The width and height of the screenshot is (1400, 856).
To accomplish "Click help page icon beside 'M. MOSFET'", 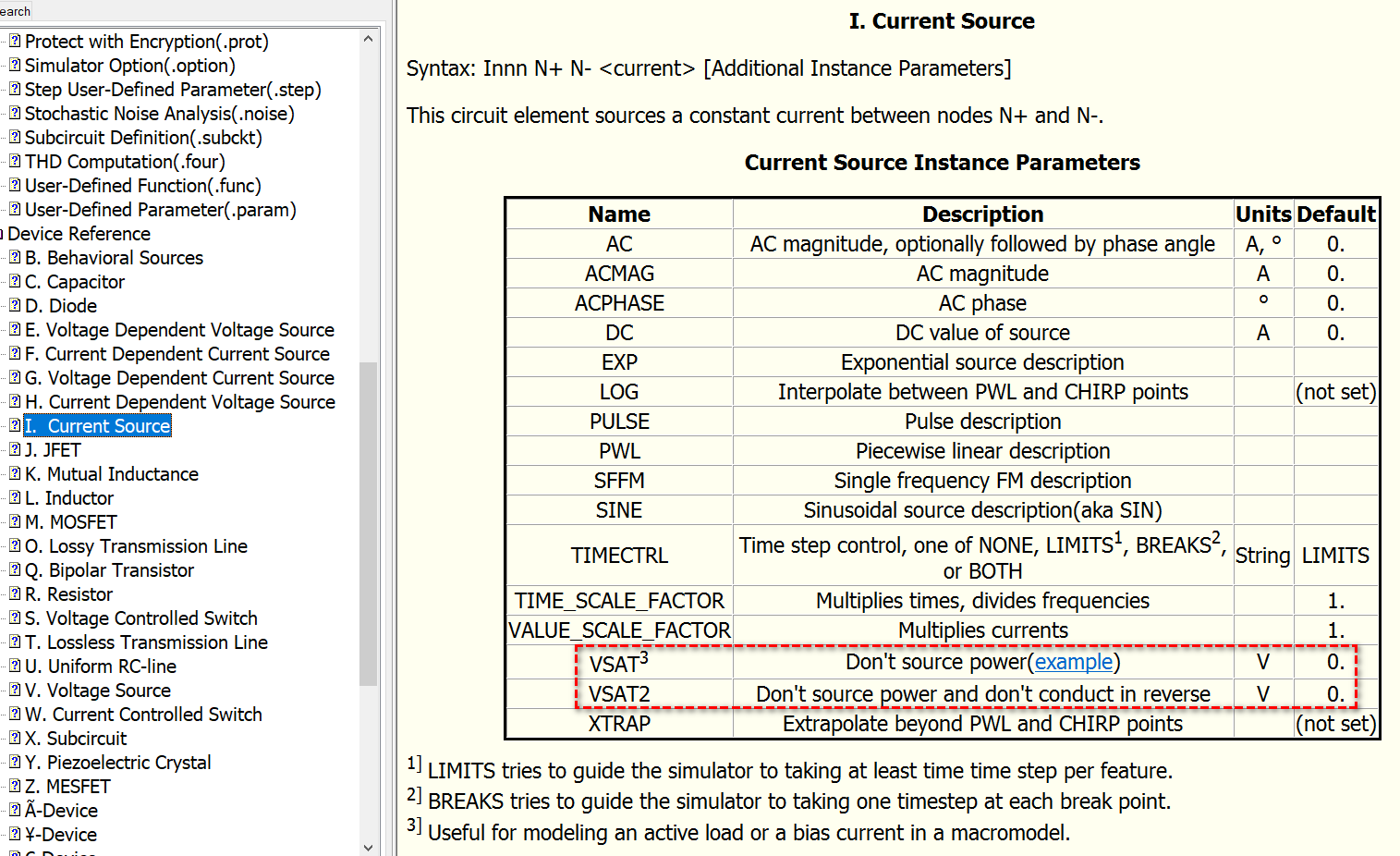I will [15, 521].
